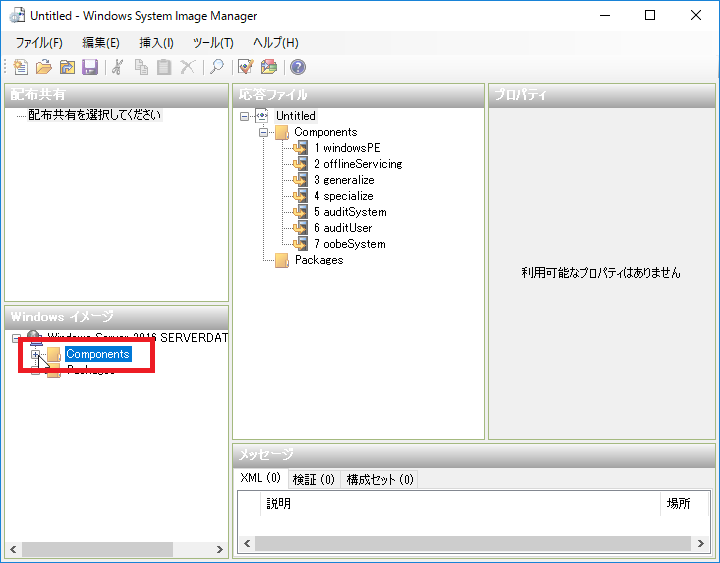Open the ヘルプ(H) menu

(276, 43)
